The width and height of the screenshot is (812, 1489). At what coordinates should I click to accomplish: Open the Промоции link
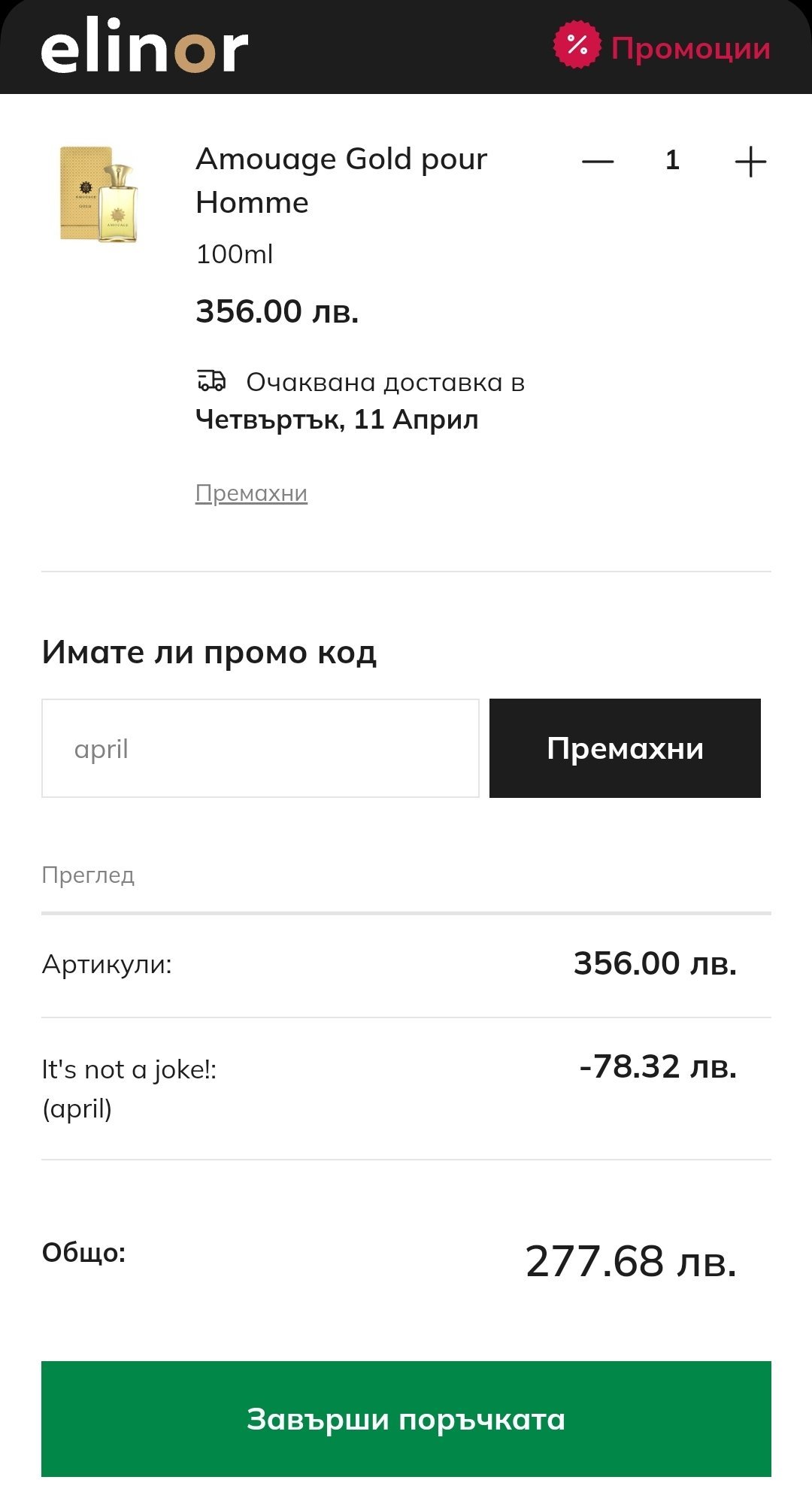coord(690,49)
